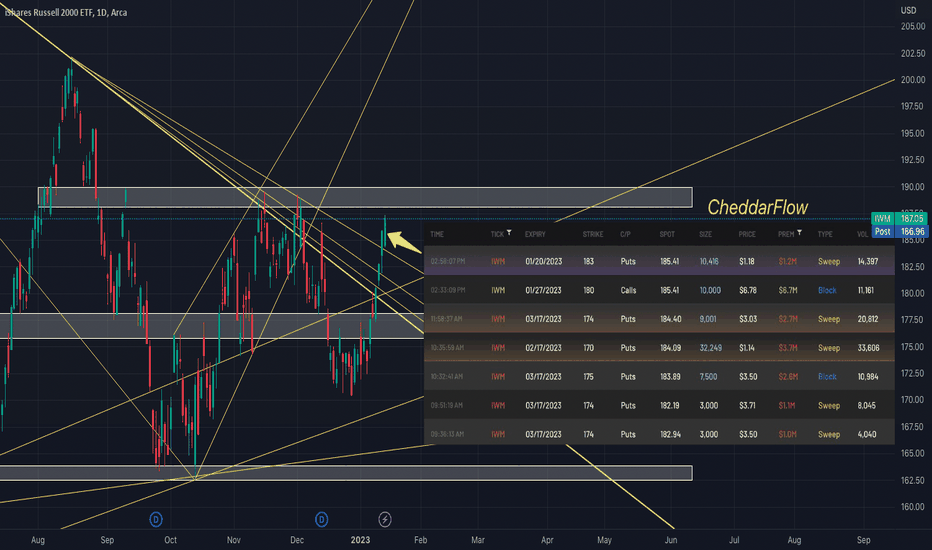Click the 4,040 volume cell
The image size is (932, 550).
pyautogui.click(x=866, y=434)
